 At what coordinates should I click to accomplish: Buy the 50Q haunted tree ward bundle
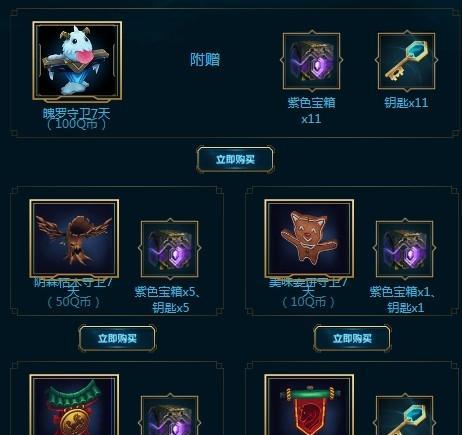tap(117, 338)
